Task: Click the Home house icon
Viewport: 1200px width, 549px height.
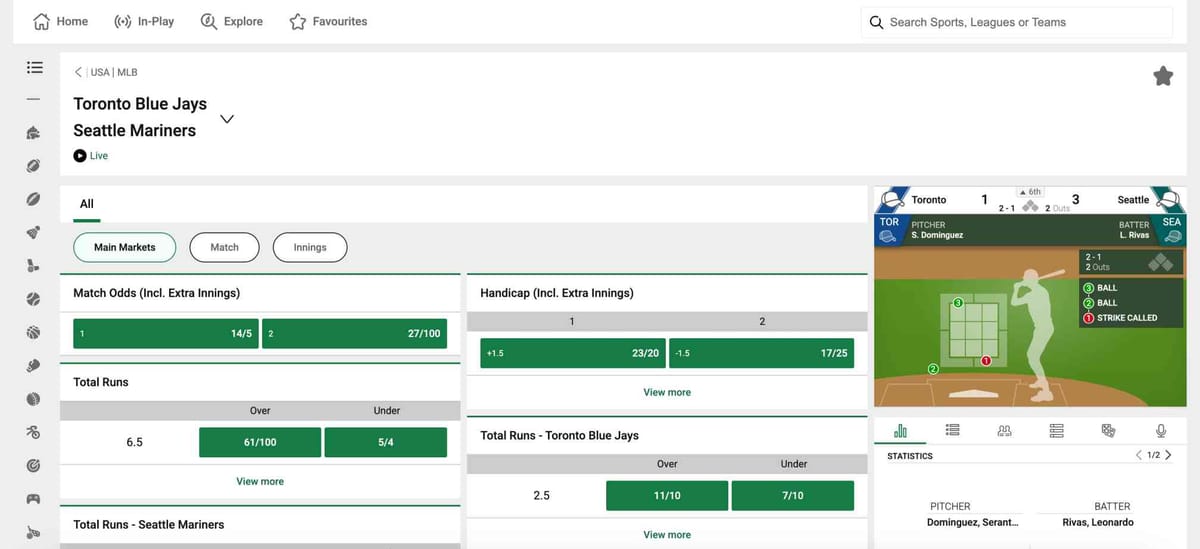Action: [42, 21]
